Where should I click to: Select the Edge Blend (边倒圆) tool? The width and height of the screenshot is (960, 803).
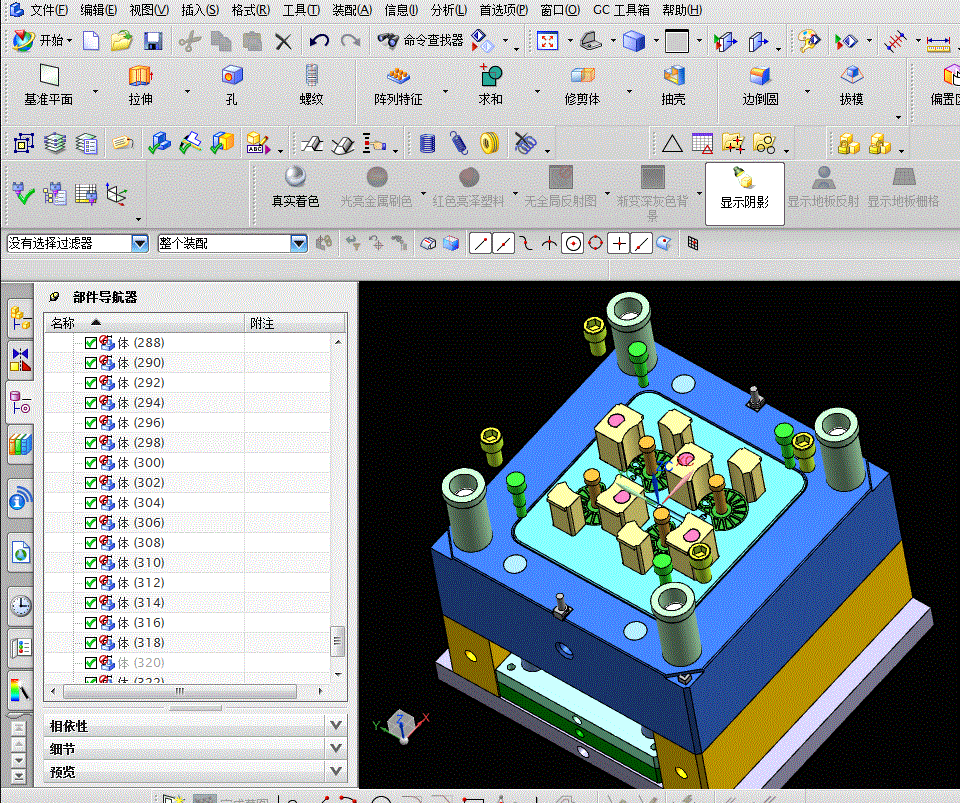coord(760,84)
